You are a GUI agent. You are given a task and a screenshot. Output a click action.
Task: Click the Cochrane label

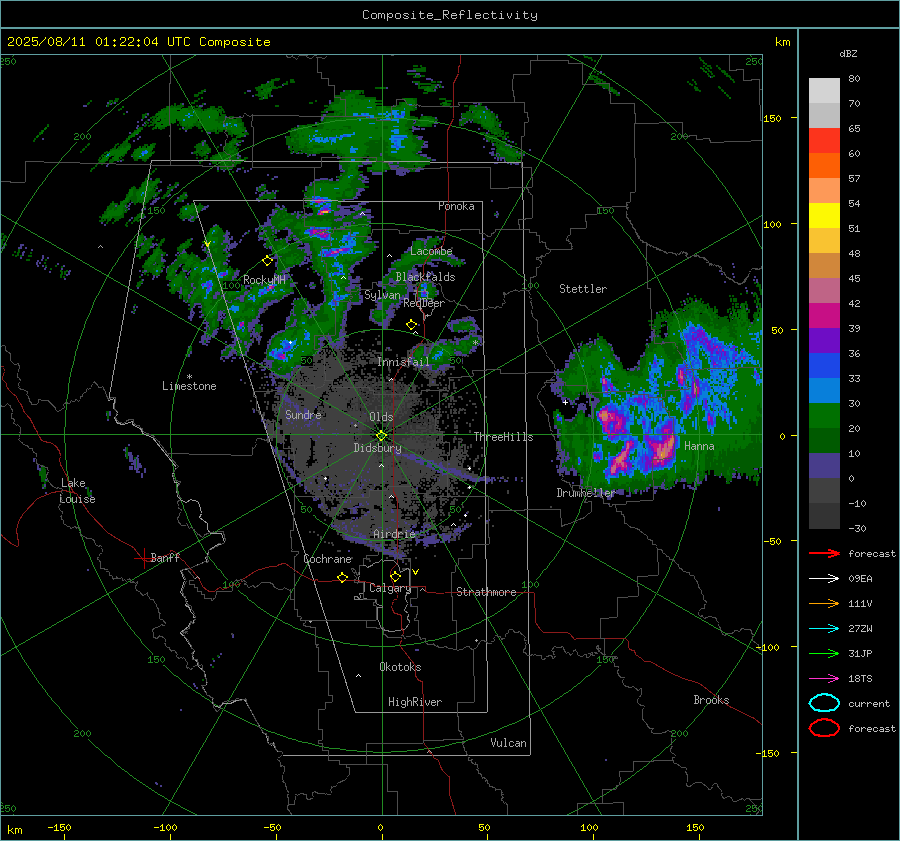(327, 559)
